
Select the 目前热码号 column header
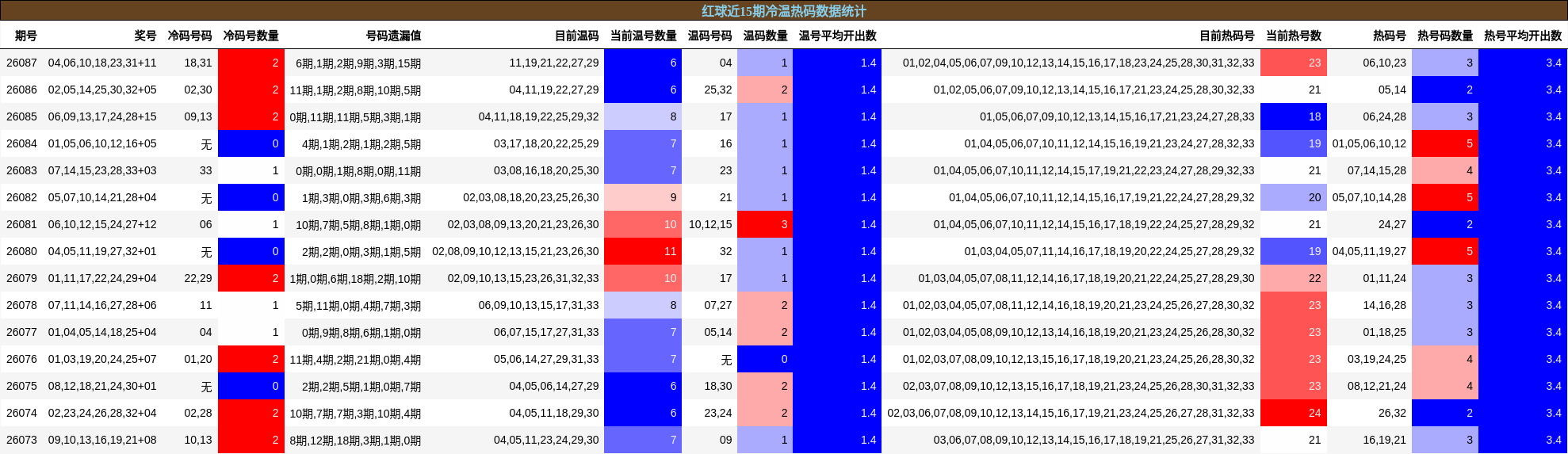tap(1226, 36)
